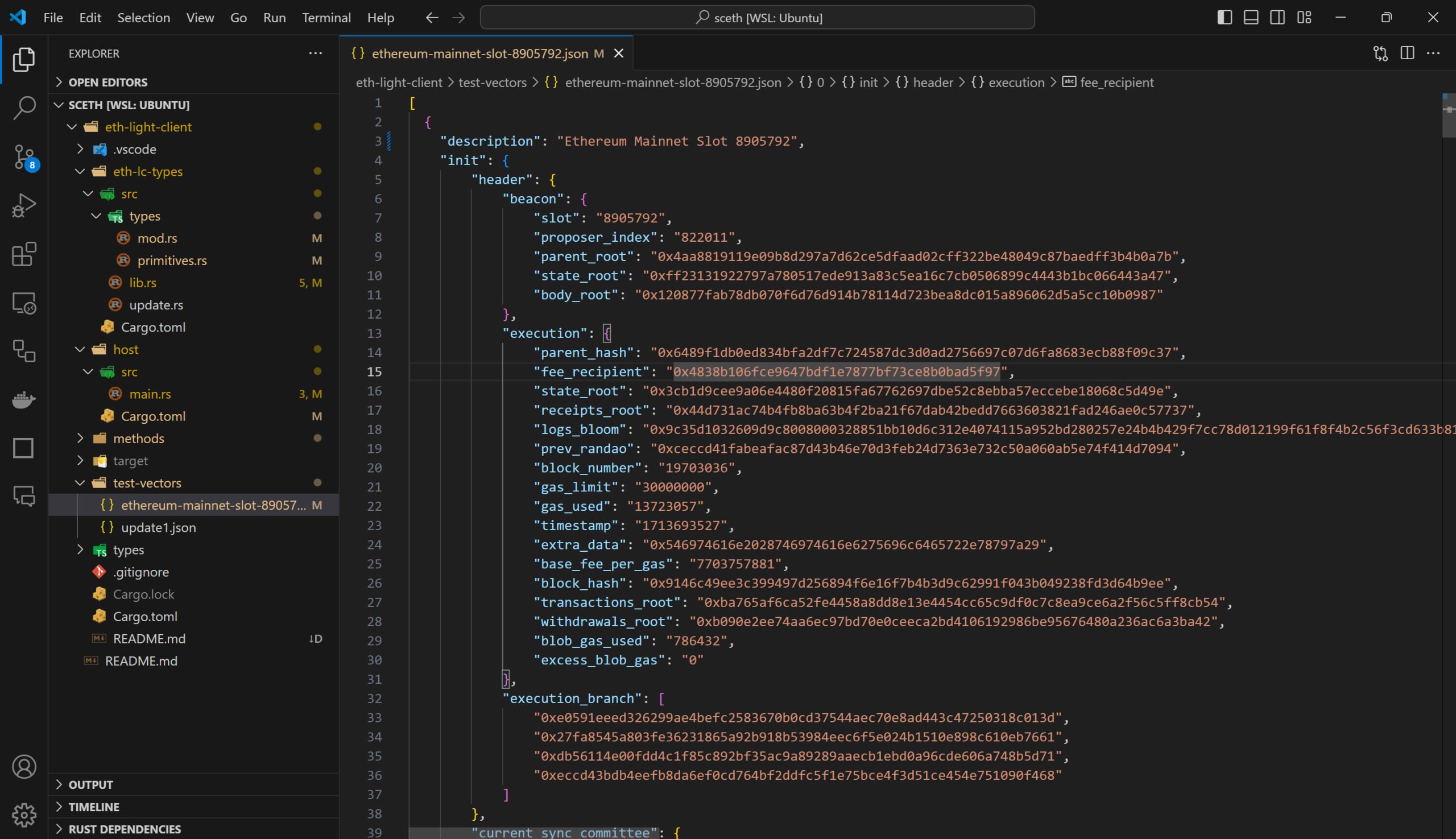Open the Go menu
The height and width of the screenshot is (839, 1456).
click(238, 18)
